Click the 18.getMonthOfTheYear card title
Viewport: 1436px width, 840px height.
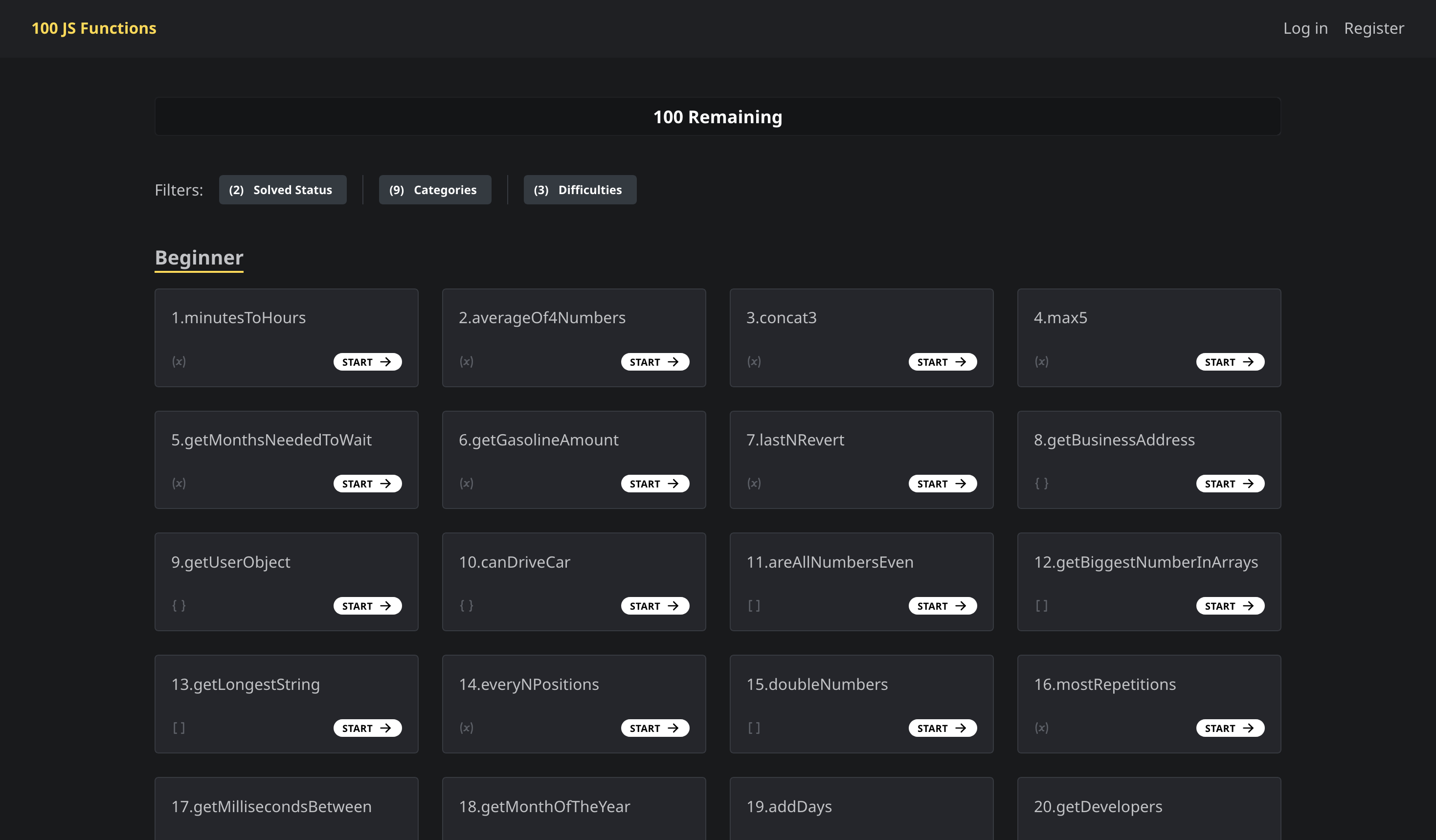[544, 806]
